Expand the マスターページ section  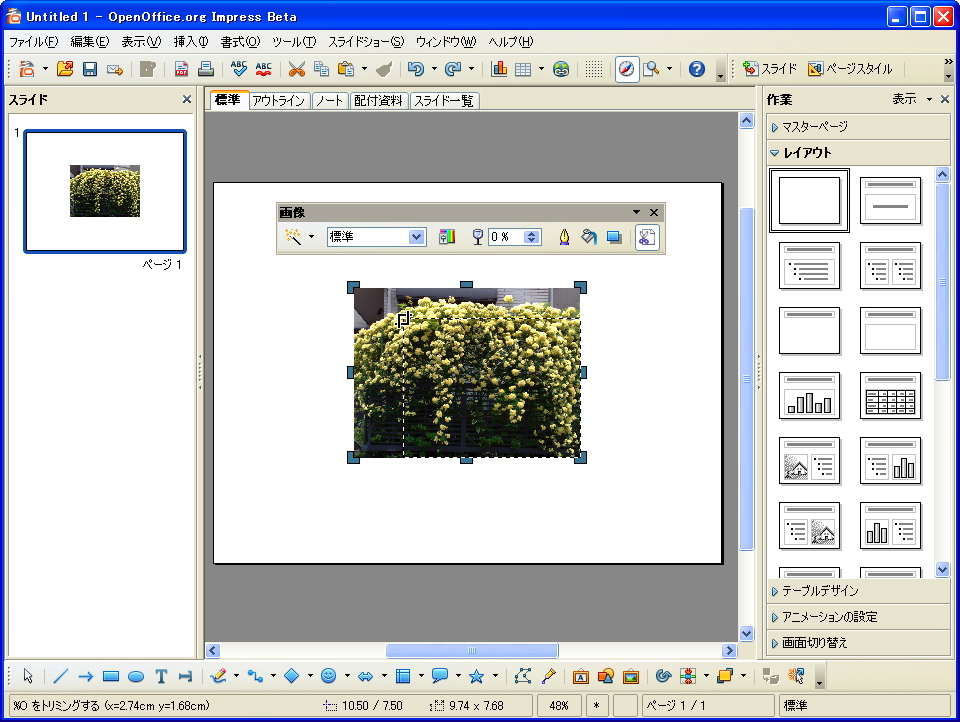coord(857,127)
